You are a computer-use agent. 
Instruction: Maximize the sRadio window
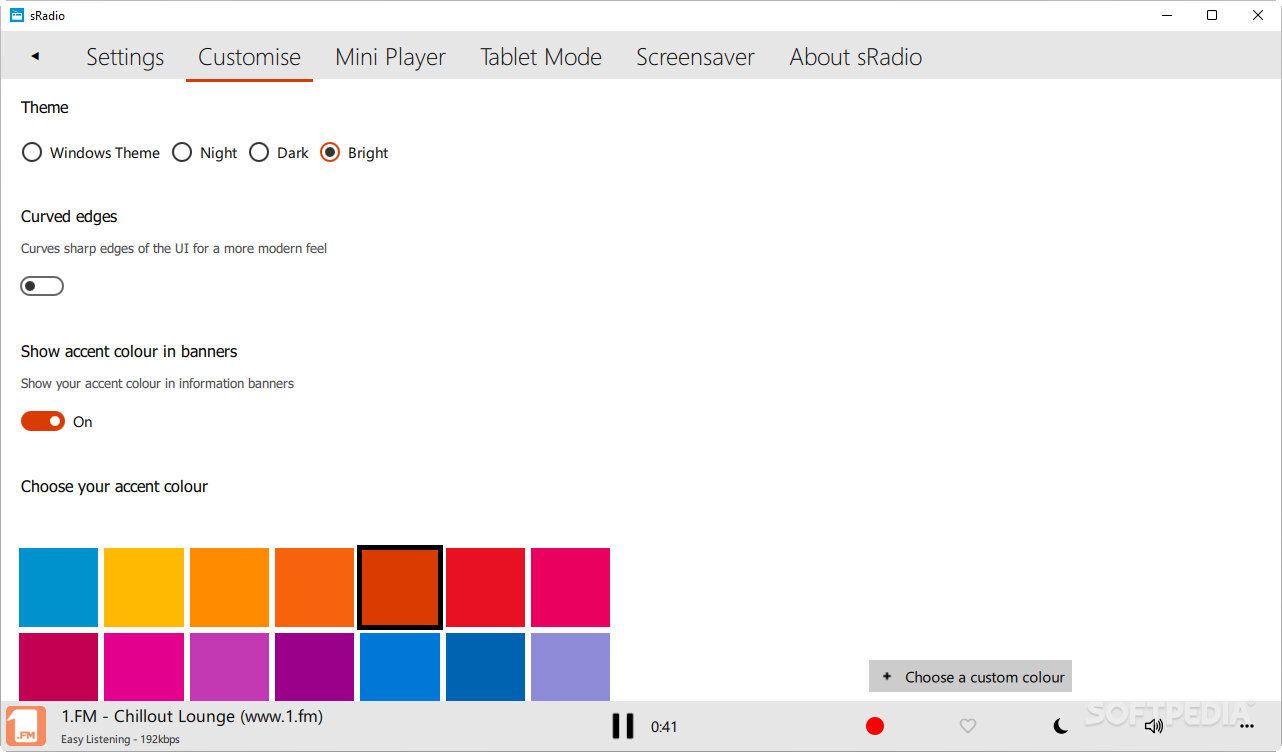tap(1212, 15)
